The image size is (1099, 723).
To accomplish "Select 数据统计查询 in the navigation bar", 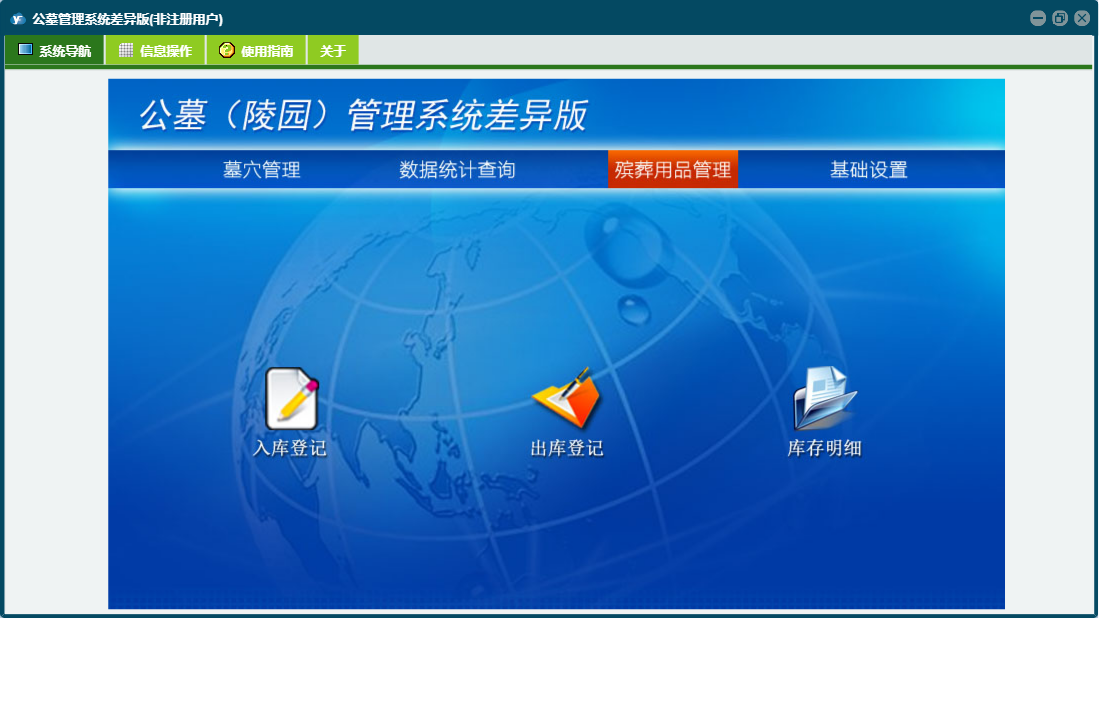I will [x=457, y=170].
